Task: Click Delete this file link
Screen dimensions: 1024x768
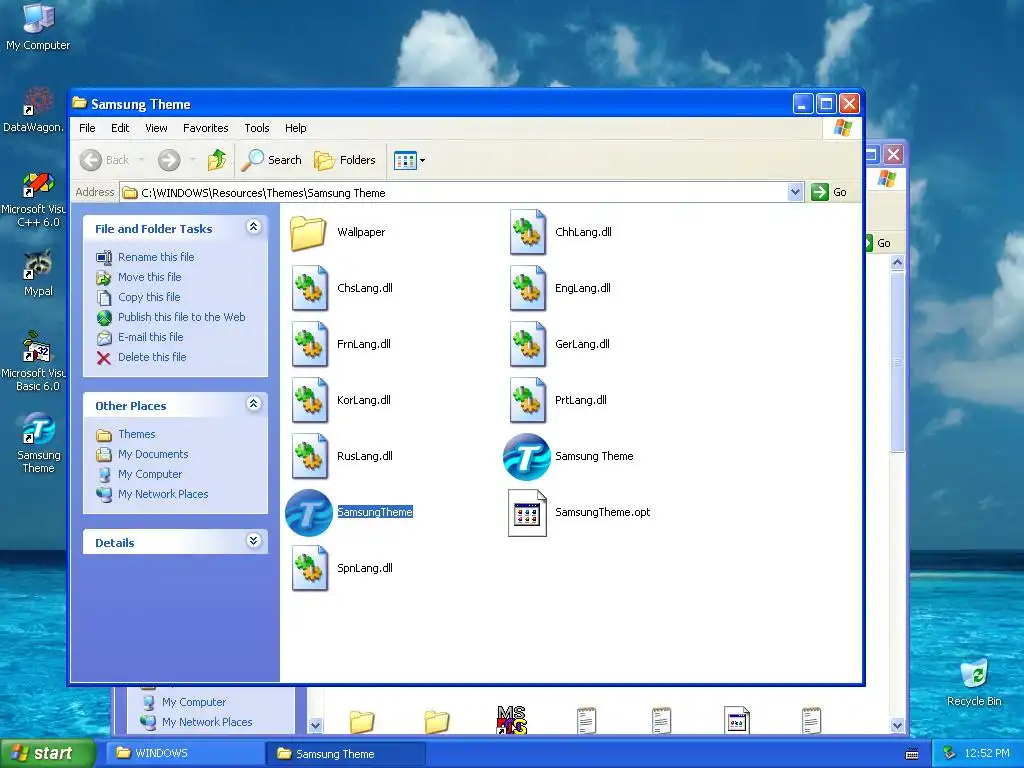Action: [x=152, y=357]
